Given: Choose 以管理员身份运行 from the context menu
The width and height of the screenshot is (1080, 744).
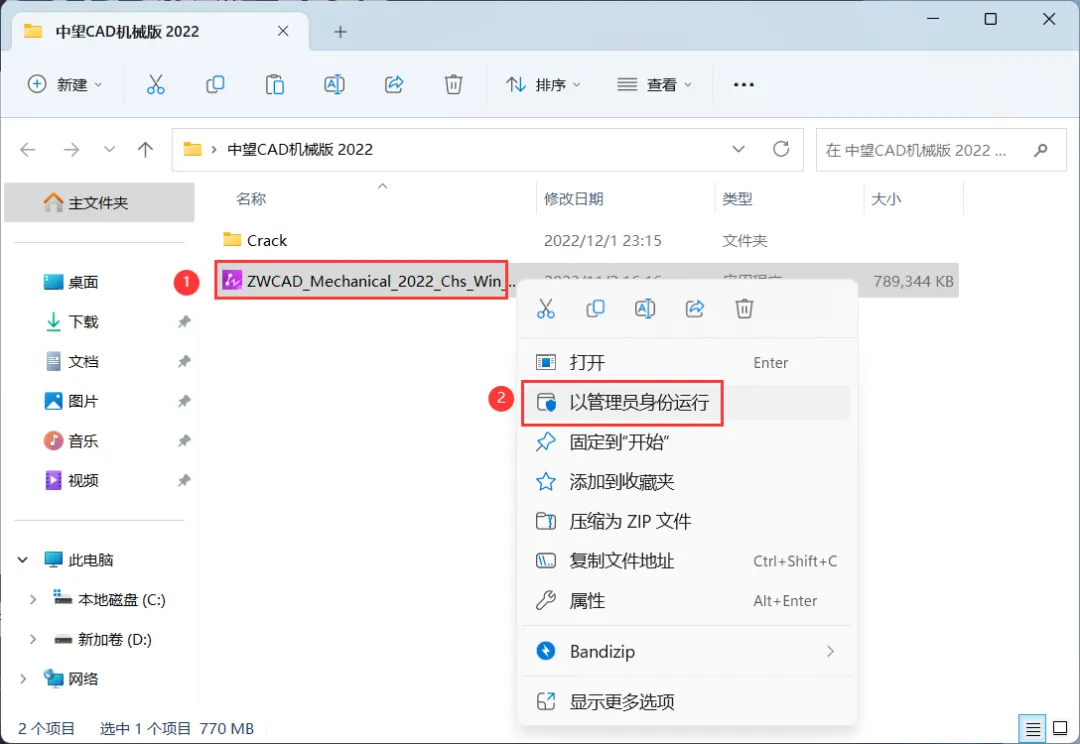Looking at the screenshot, I should pyautogui.click(x=686, y=402).
